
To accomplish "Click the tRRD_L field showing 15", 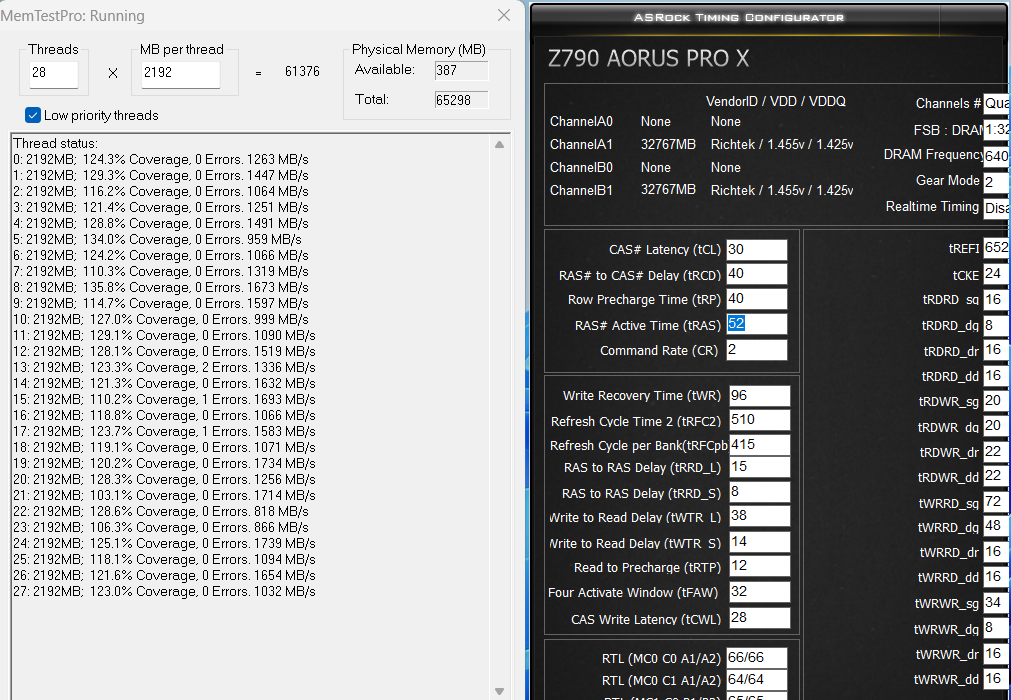I will (x=760, y=467).
